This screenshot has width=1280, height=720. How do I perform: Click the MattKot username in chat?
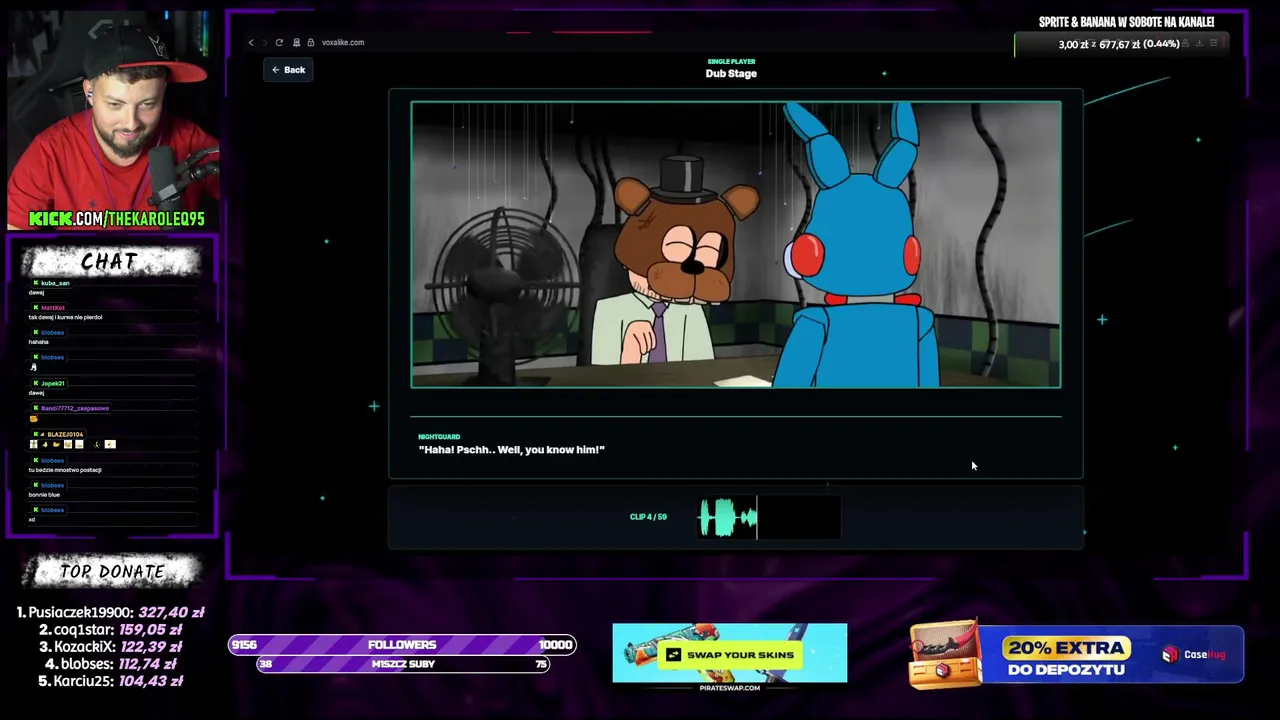pos(53,308)
